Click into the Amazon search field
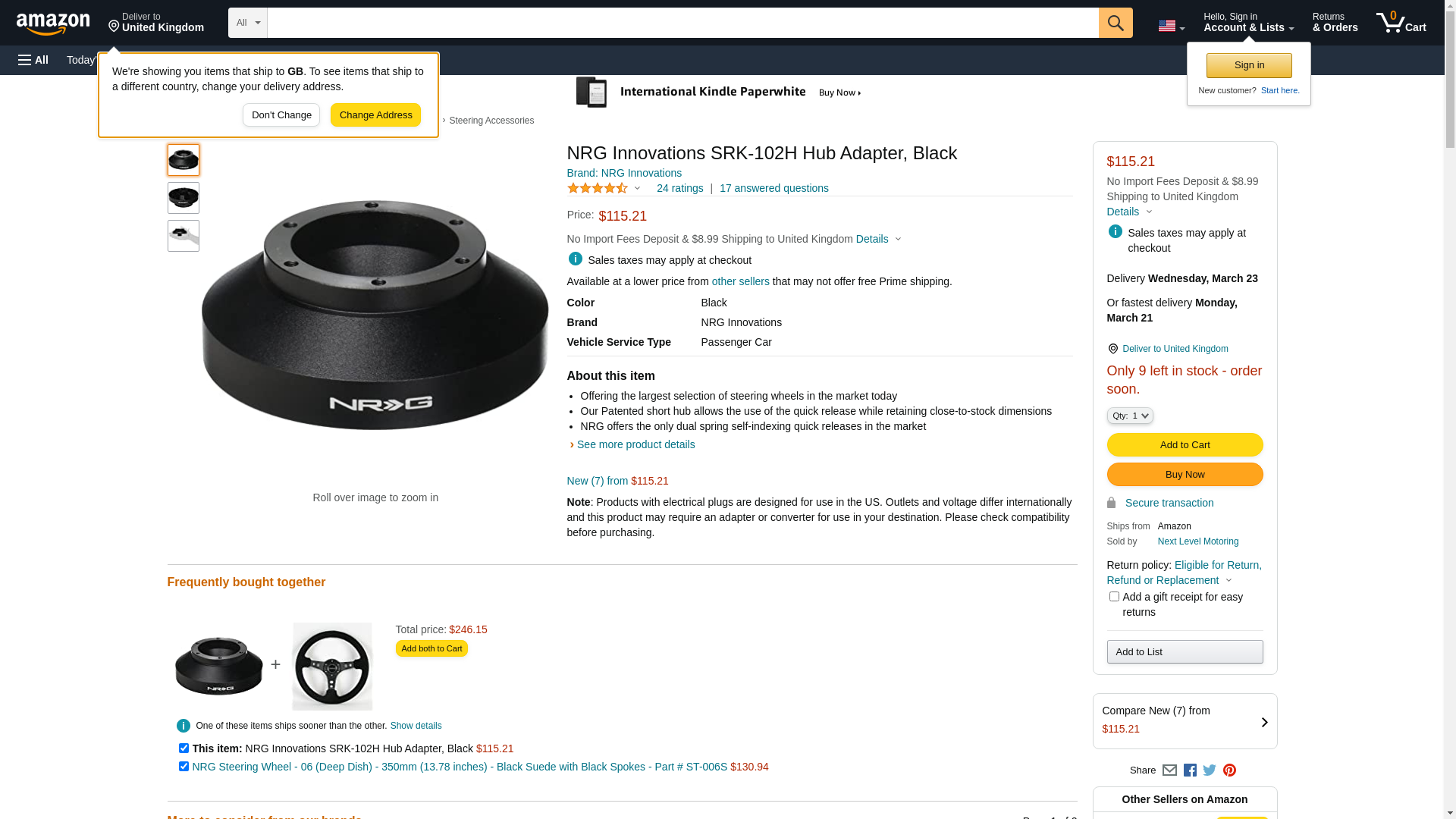1456x819 pixels. [682, 23]
